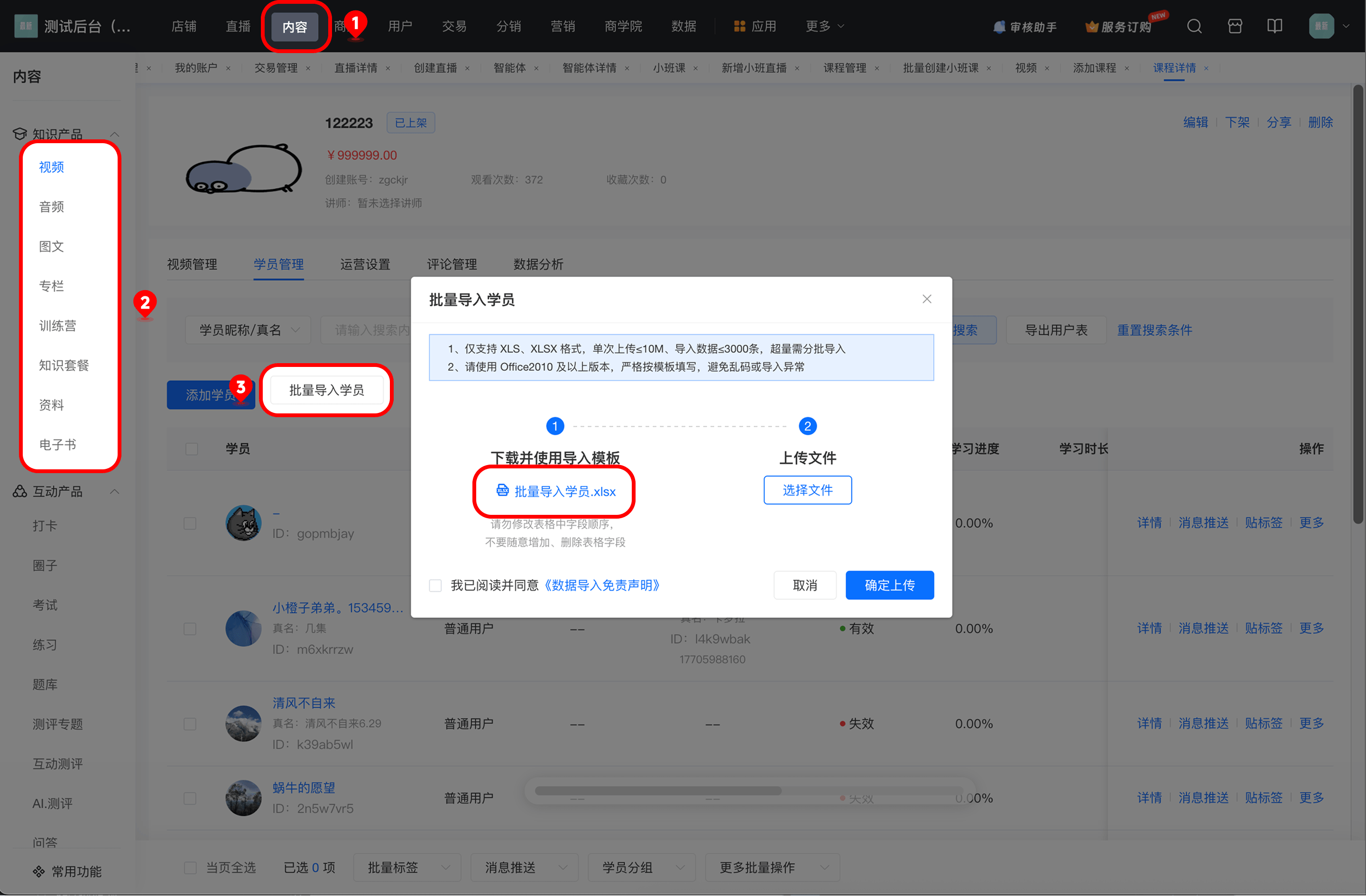Enable 当页全选 checkbox

[190, 868]
